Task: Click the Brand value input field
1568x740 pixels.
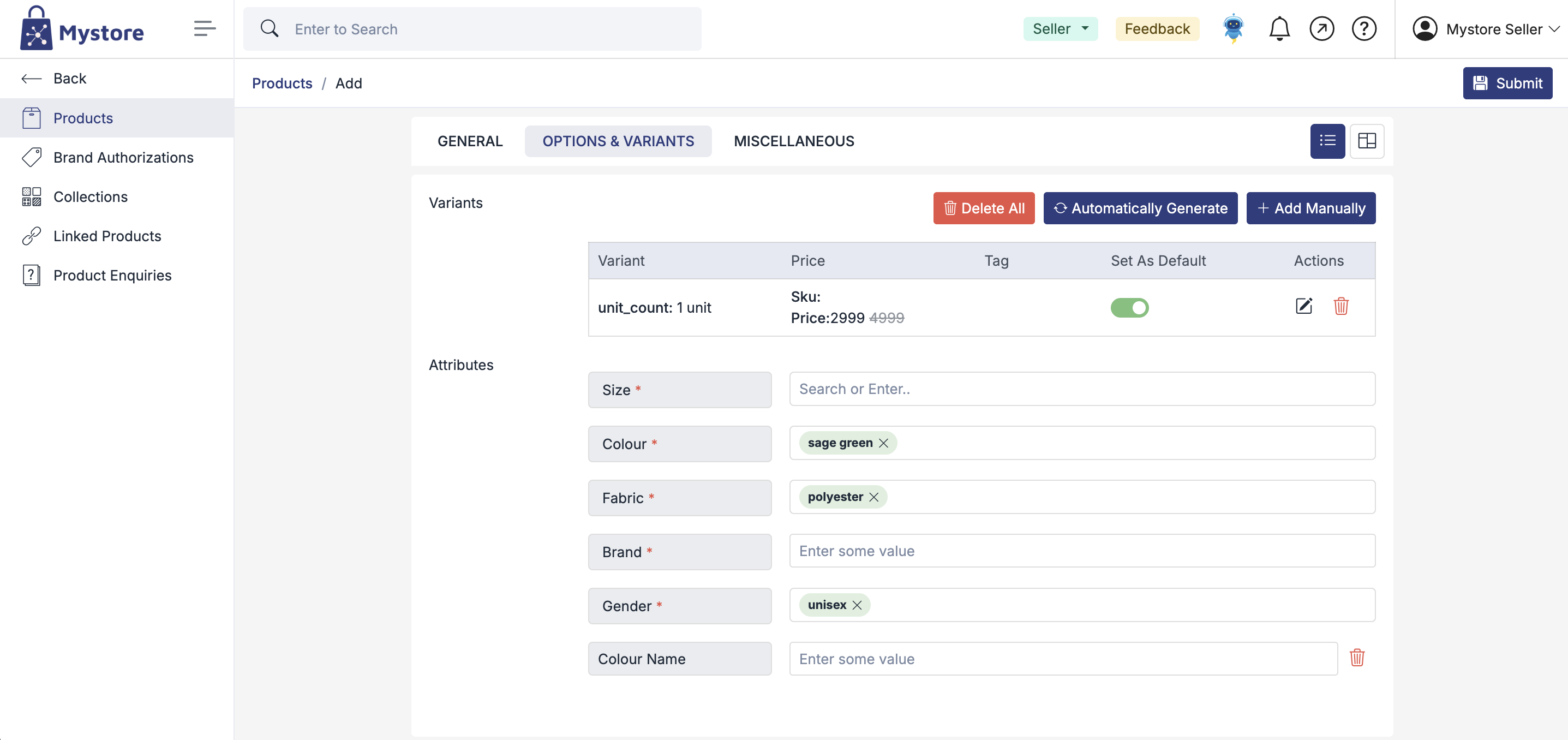Action: (1082, 551)
